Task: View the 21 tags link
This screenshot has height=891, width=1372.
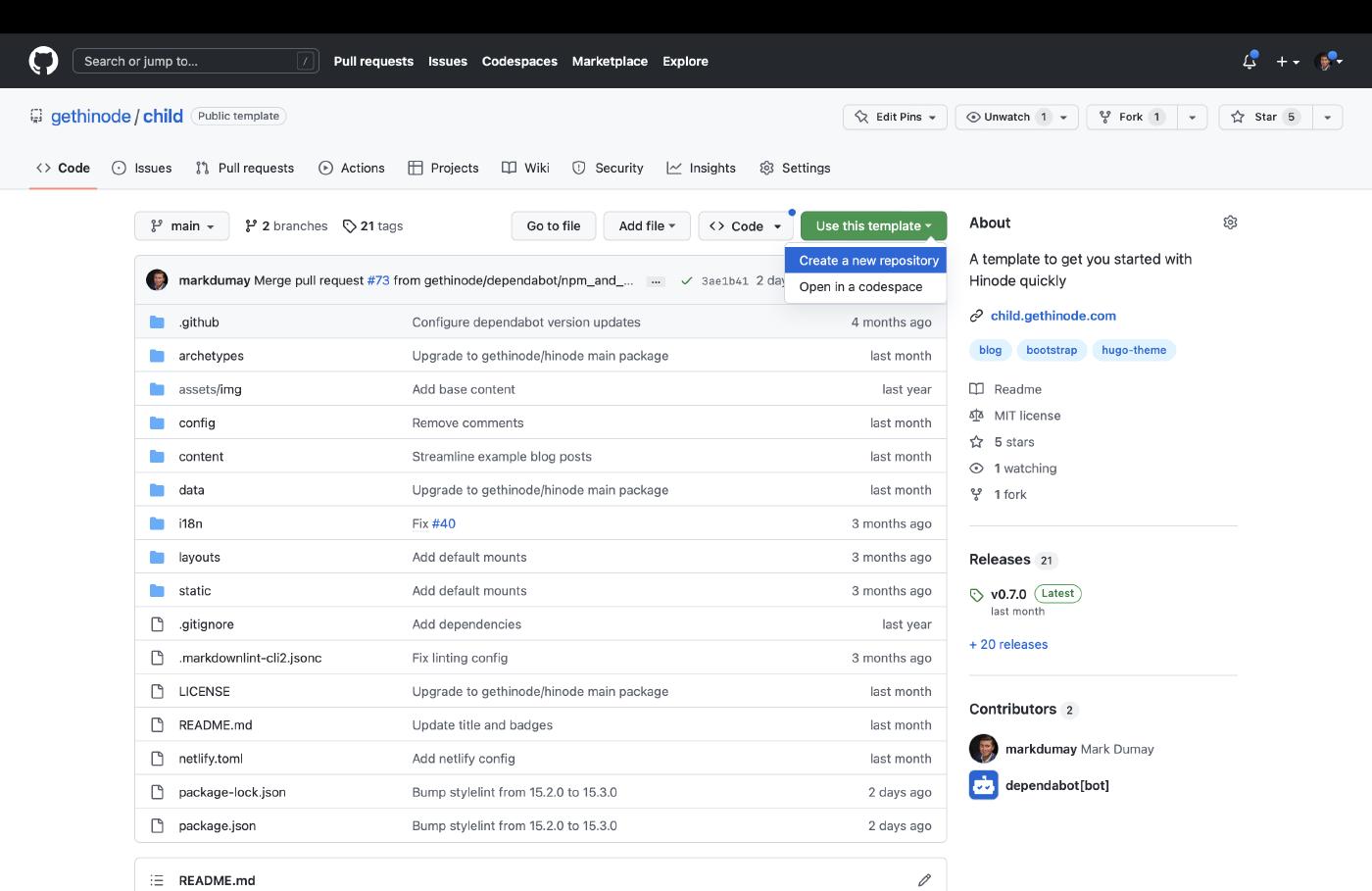Action: (x=372, y=225)
